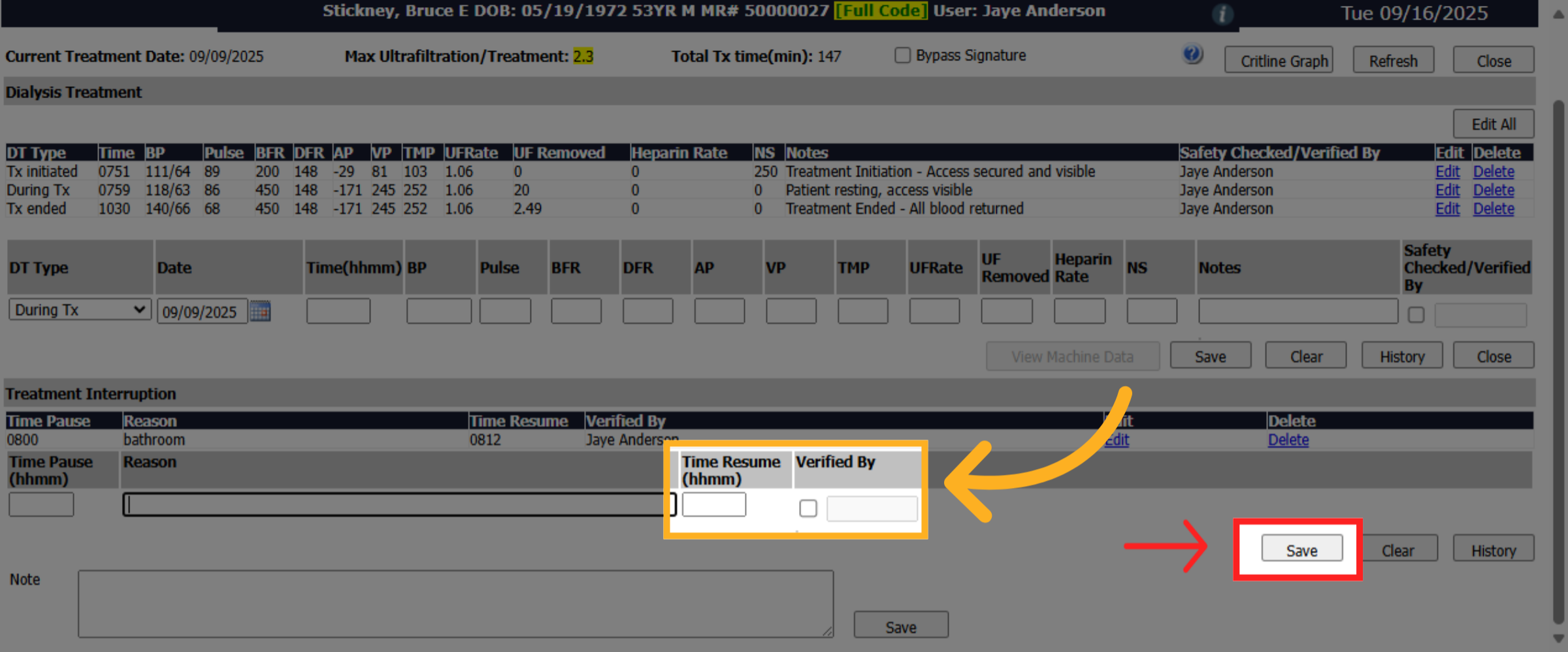Open the DT Type dropdown

point(80,310)
